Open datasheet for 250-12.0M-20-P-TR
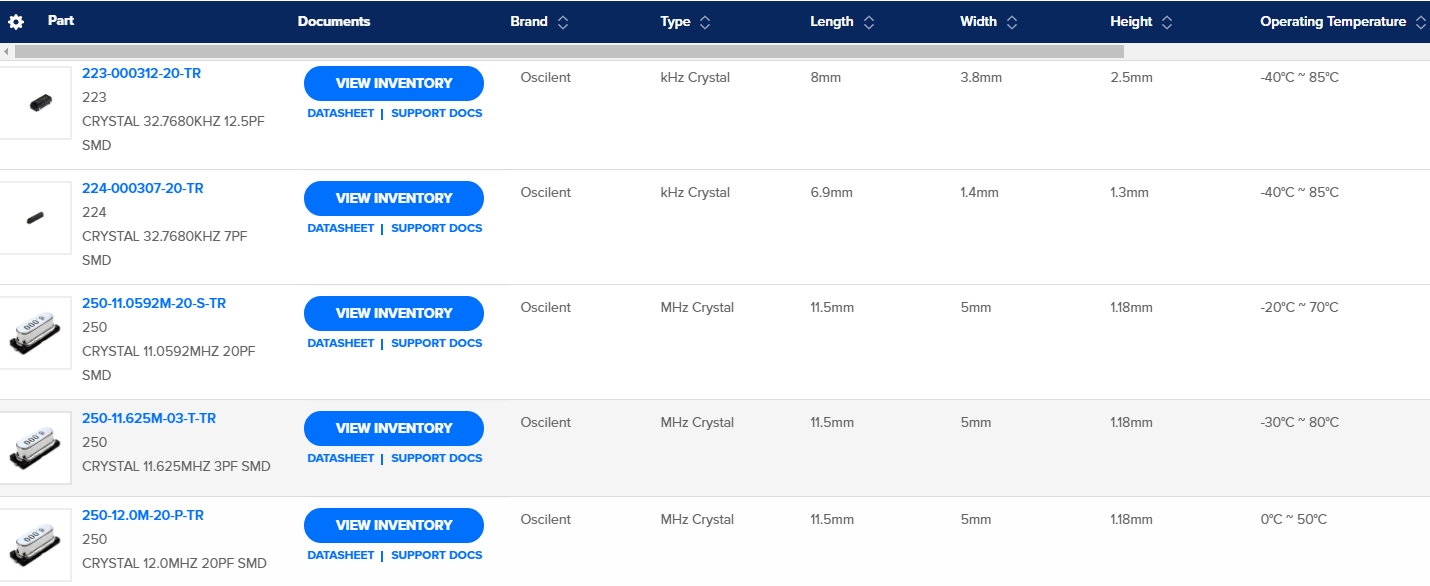Screen dimensions: 1430x586 [x=340, y=555]
